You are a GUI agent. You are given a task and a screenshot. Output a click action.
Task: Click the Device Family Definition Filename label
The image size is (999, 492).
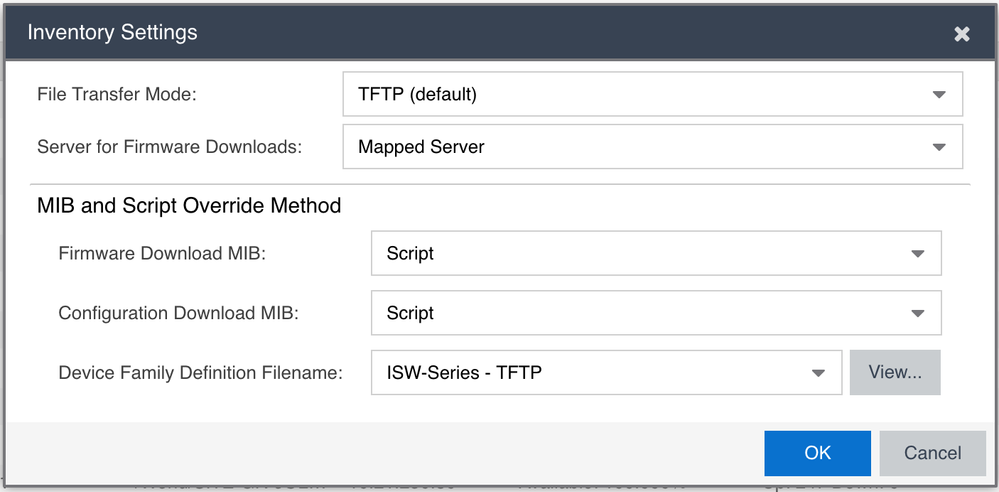(x=201, y=373)
